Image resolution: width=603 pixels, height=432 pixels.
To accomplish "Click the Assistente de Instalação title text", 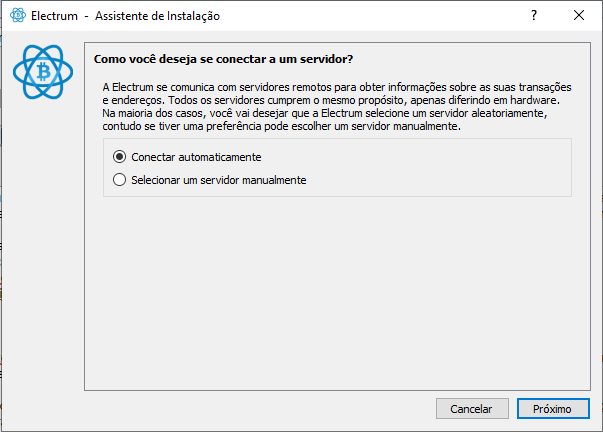I will point(157,16).
